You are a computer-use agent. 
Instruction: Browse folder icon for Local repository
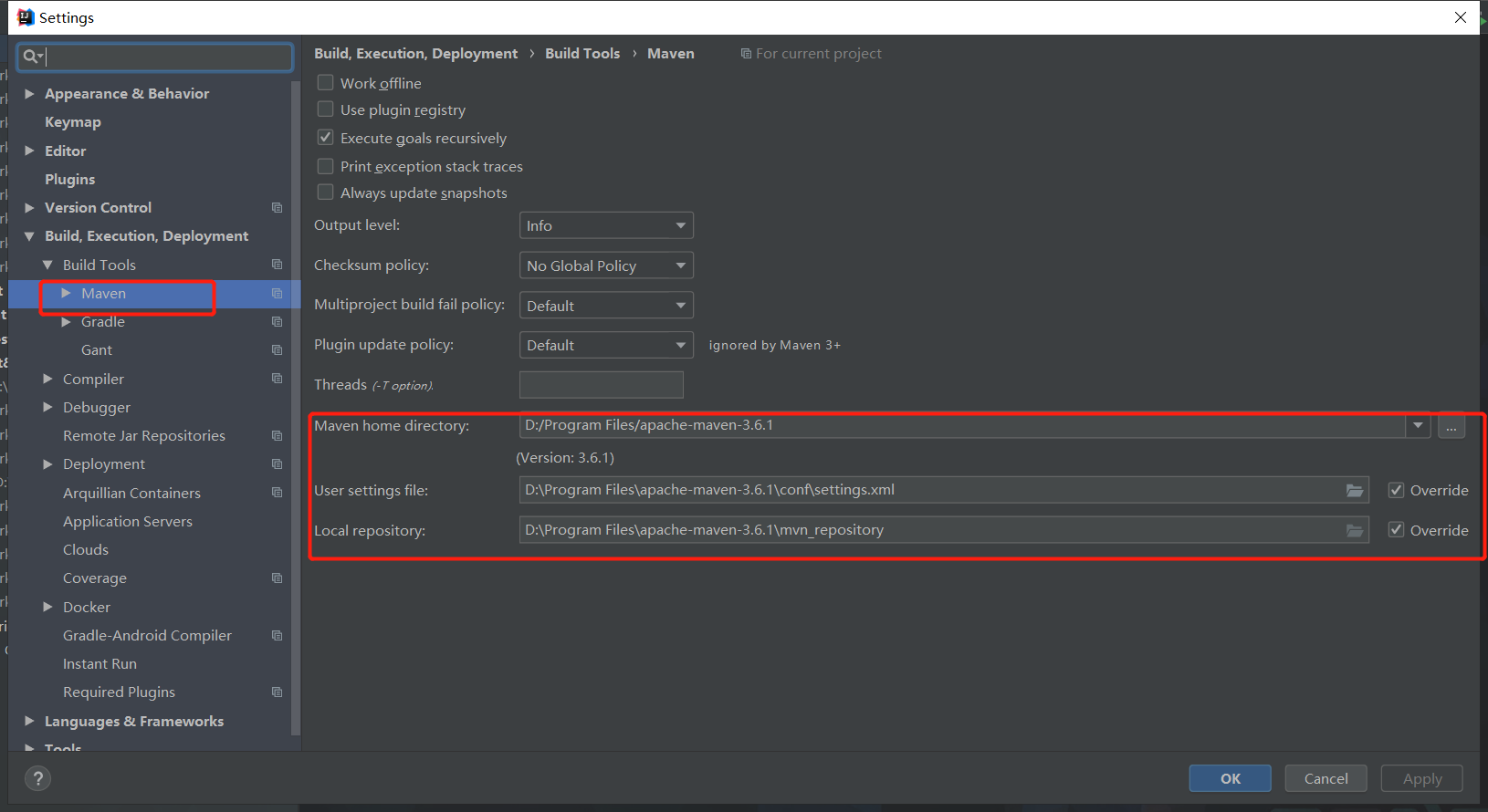[1355, 531]
